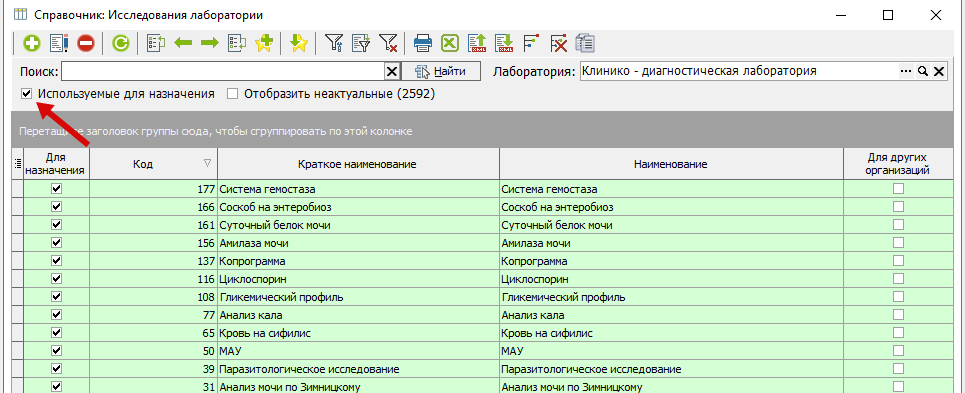The width and height of the screenshot is (965, 393).
Task: Click the star with green down arrow
Action: tap(298, 43)
